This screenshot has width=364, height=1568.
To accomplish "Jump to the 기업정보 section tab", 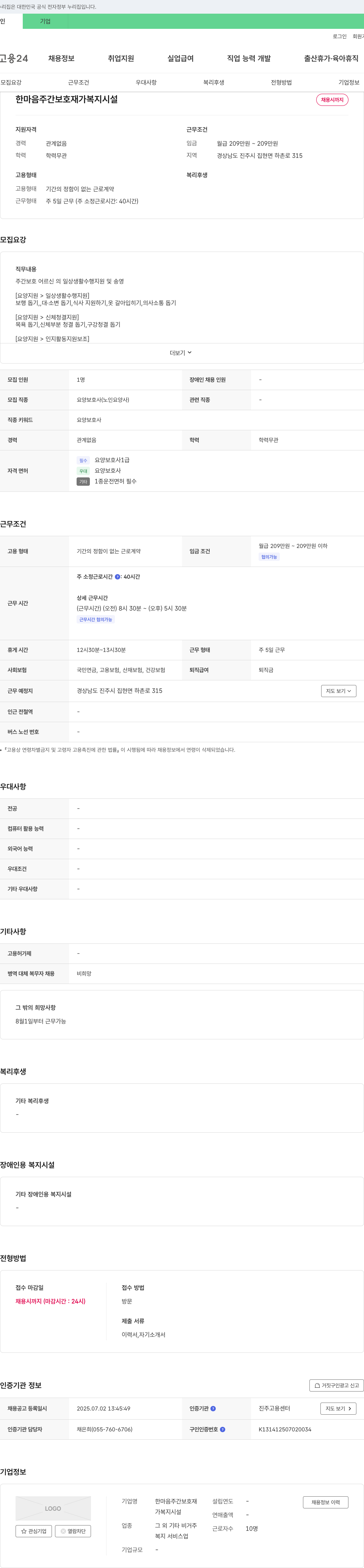I will click(349, 82).
